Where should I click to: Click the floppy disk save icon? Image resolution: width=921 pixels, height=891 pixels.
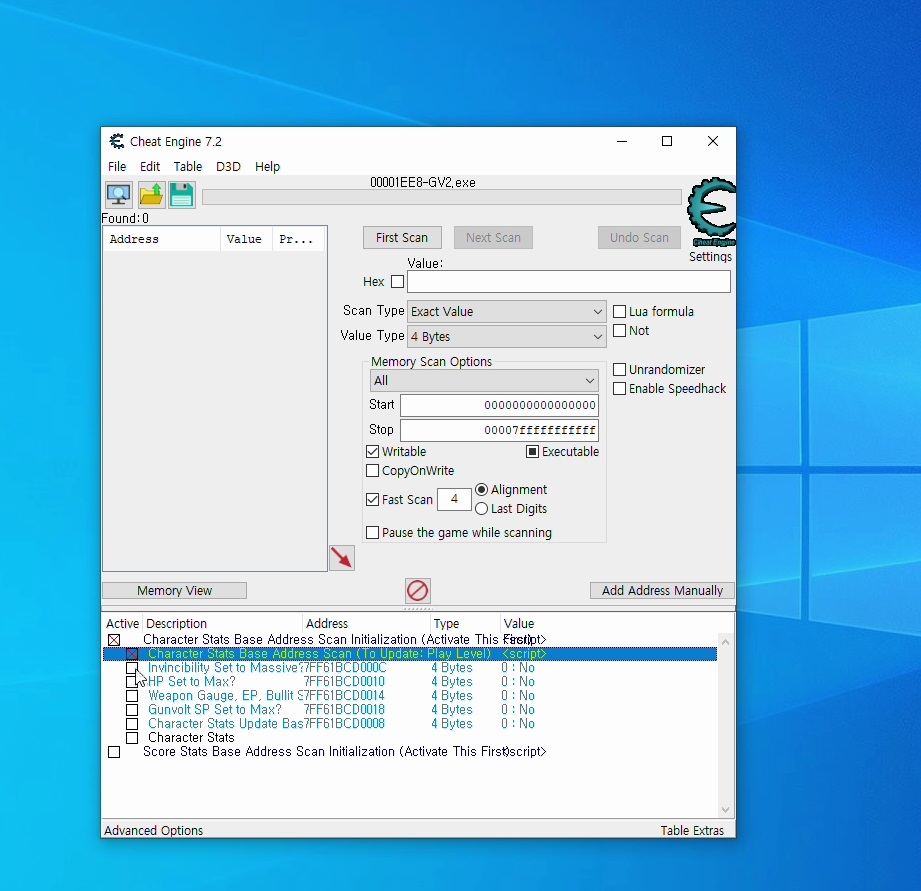[x=182, y=195]
